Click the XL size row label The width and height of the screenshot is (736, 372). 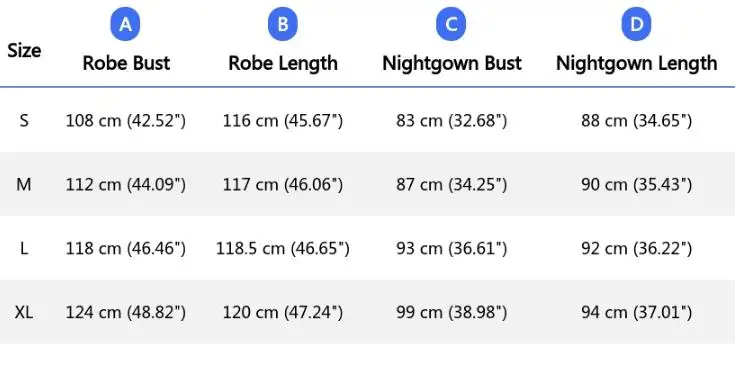(24, 312)
